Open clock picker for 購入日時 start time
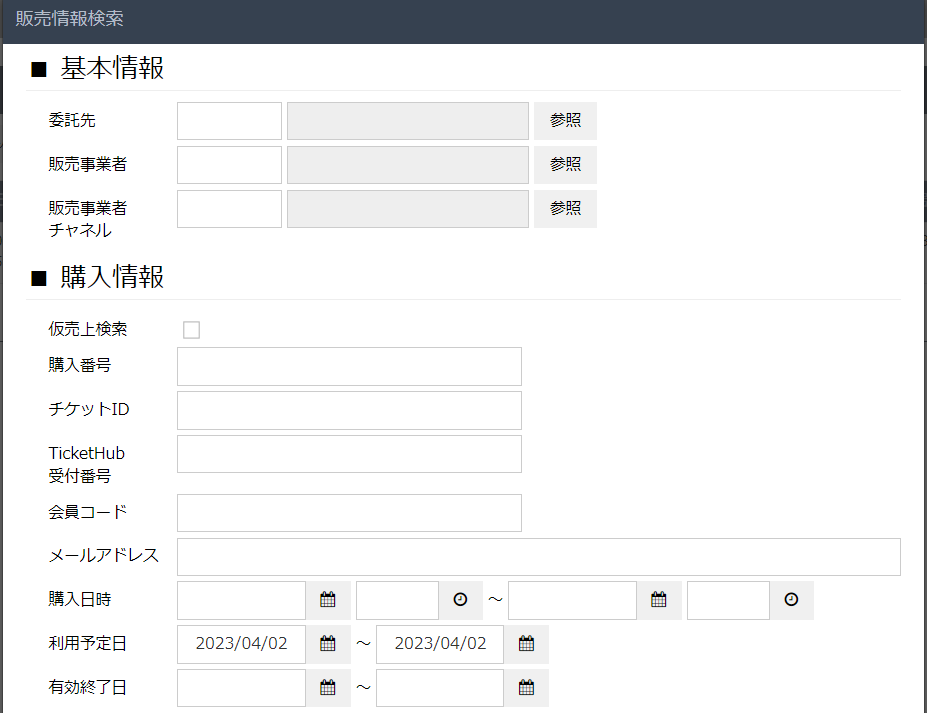927x713 pixels. pyautogui.click(x=460, y=600)
